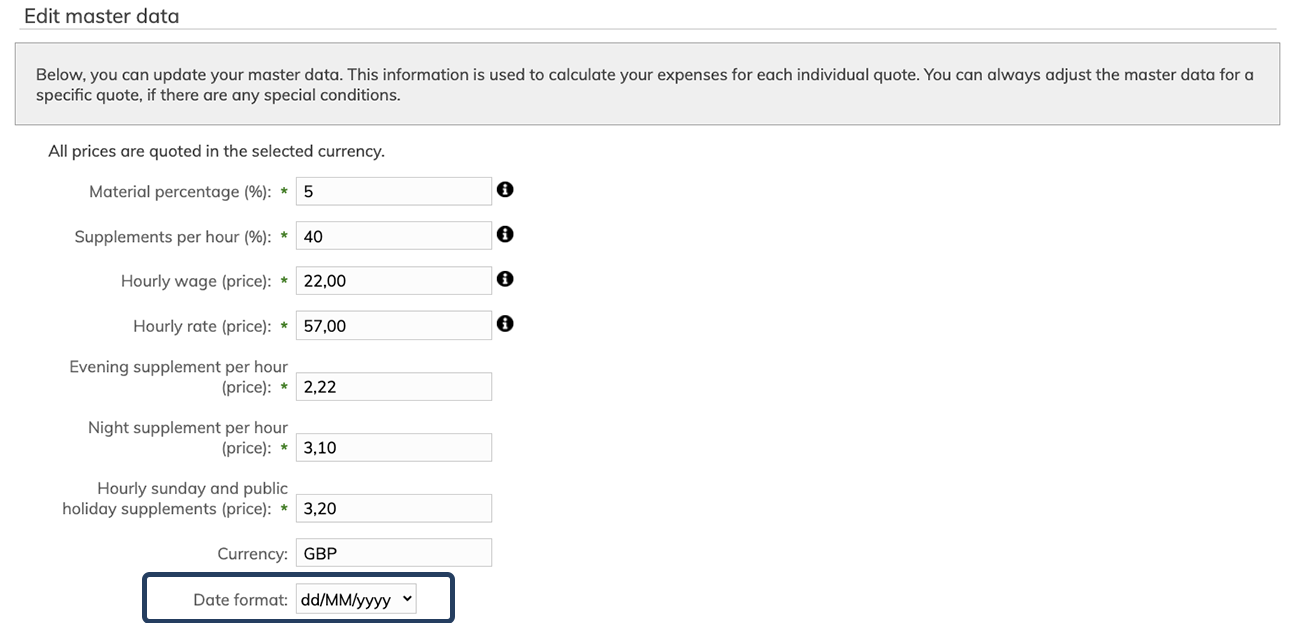This screenshot has width=1296, height=623.
Task: Click info icon next to Supplements per hour
Action: tap(505, 234)
